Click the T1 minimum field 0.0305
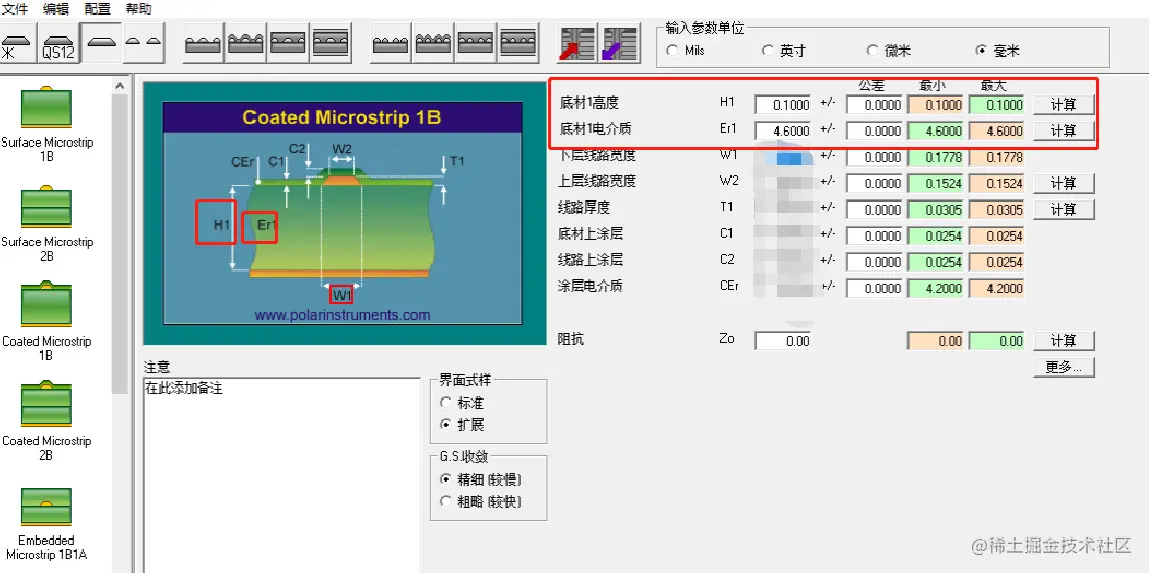The width and height of the screenshot is (1149, 573). pos(936,210)
